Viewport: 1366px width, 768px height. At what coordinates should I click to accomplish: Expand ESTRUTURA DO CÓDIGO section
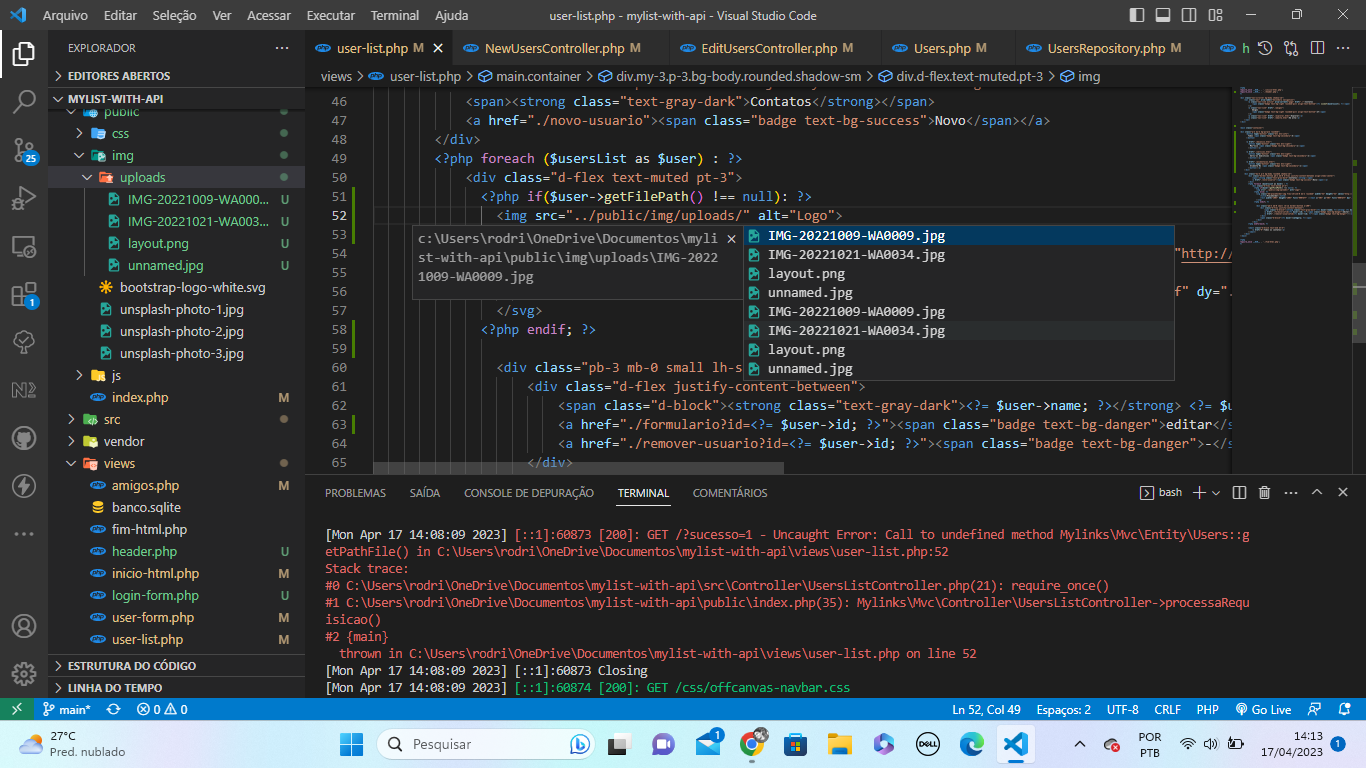(177, 665)
